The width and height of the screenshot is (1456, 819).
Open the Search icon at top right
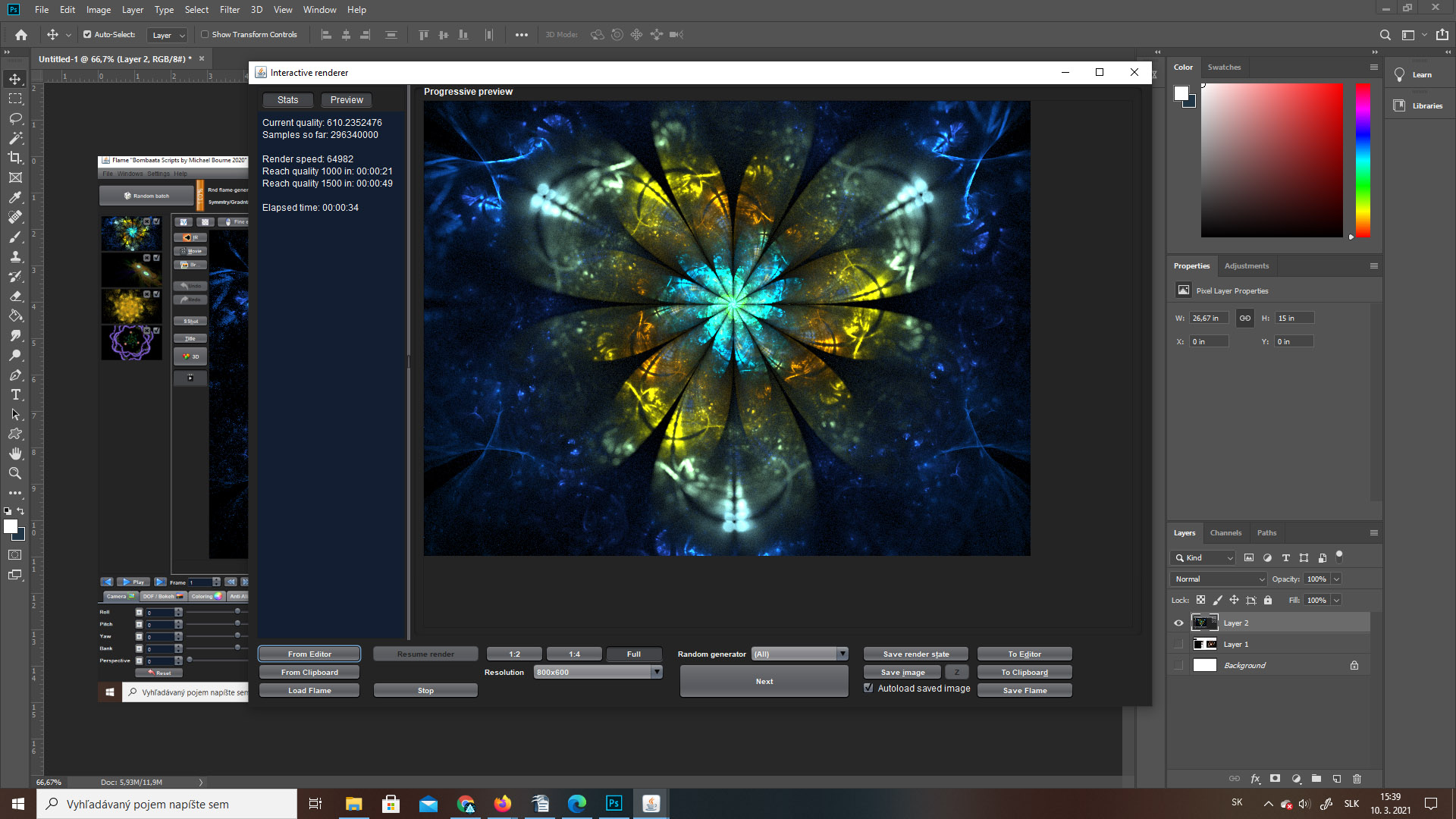click(1385, 35)
